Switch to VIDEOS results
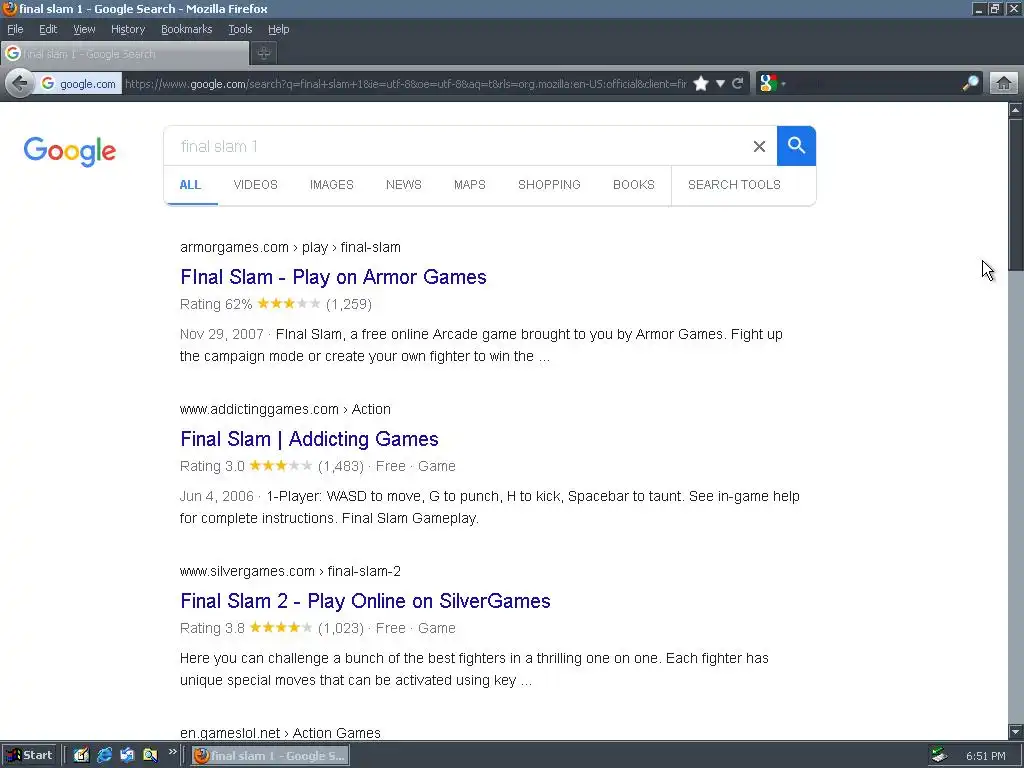The height and width of the screenshot is (768, 1024). click(255, 185)
